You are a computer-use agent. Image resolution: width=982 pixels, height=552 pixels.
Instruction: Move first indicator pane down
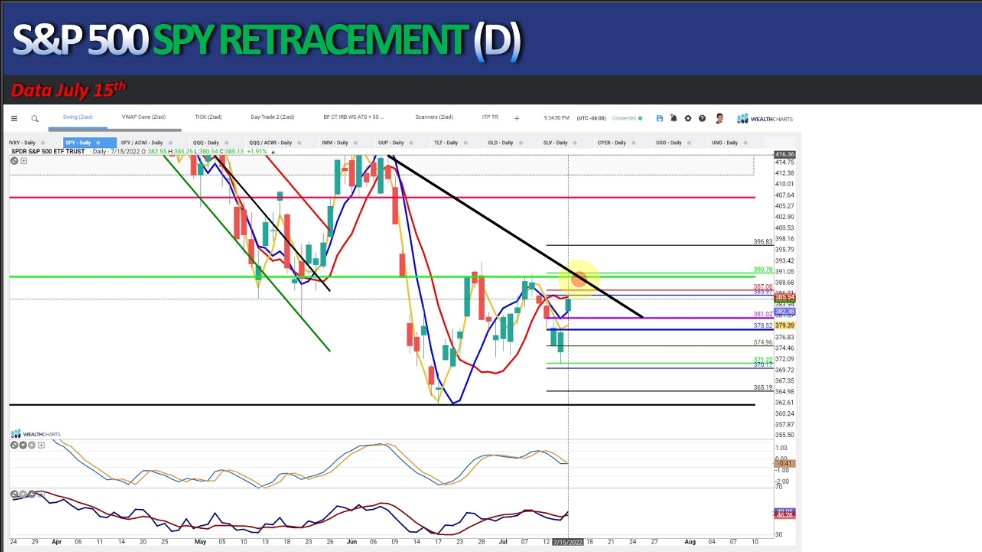tap(23, 445)
